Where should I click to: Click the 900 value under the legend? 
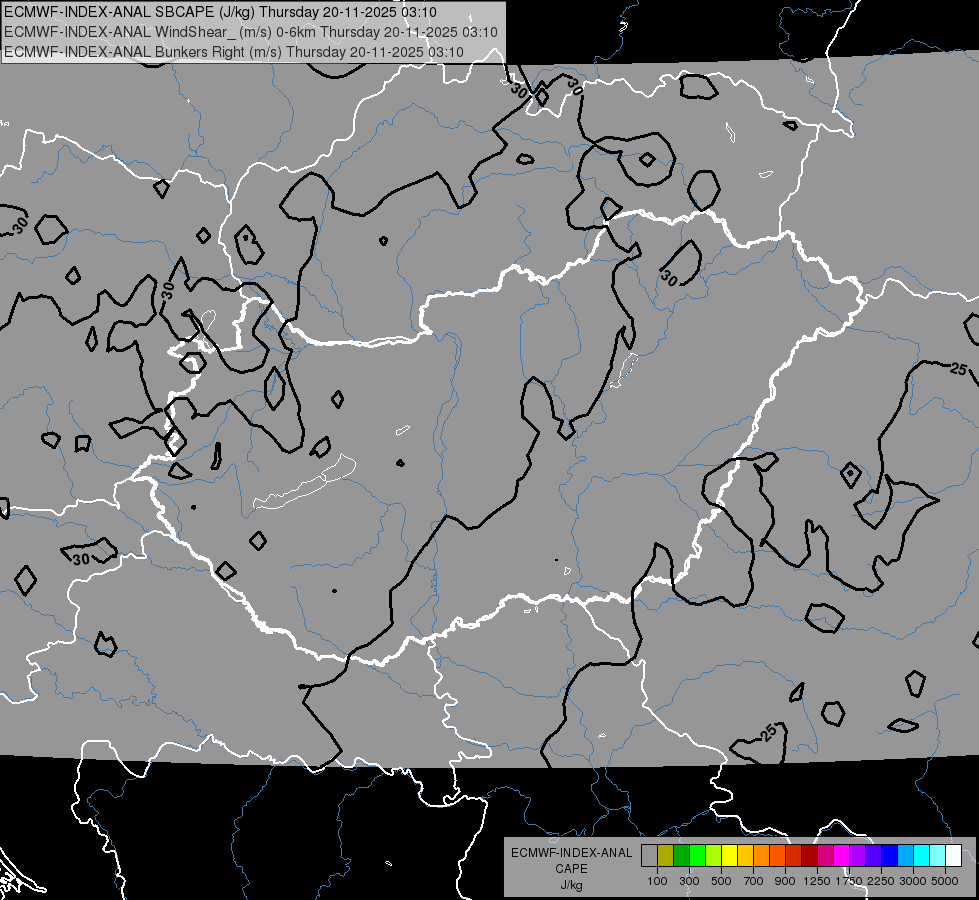(785, 881)
